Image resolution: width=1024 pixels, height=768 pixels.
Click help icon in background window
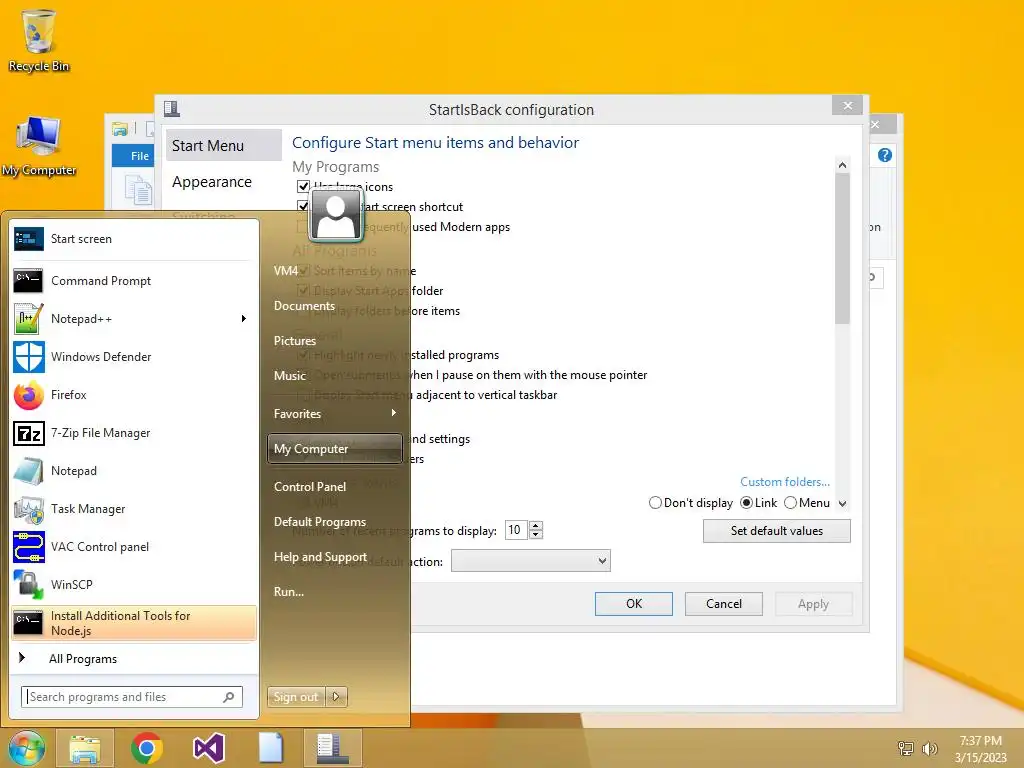pyautogui.click(x=885, y=155)
